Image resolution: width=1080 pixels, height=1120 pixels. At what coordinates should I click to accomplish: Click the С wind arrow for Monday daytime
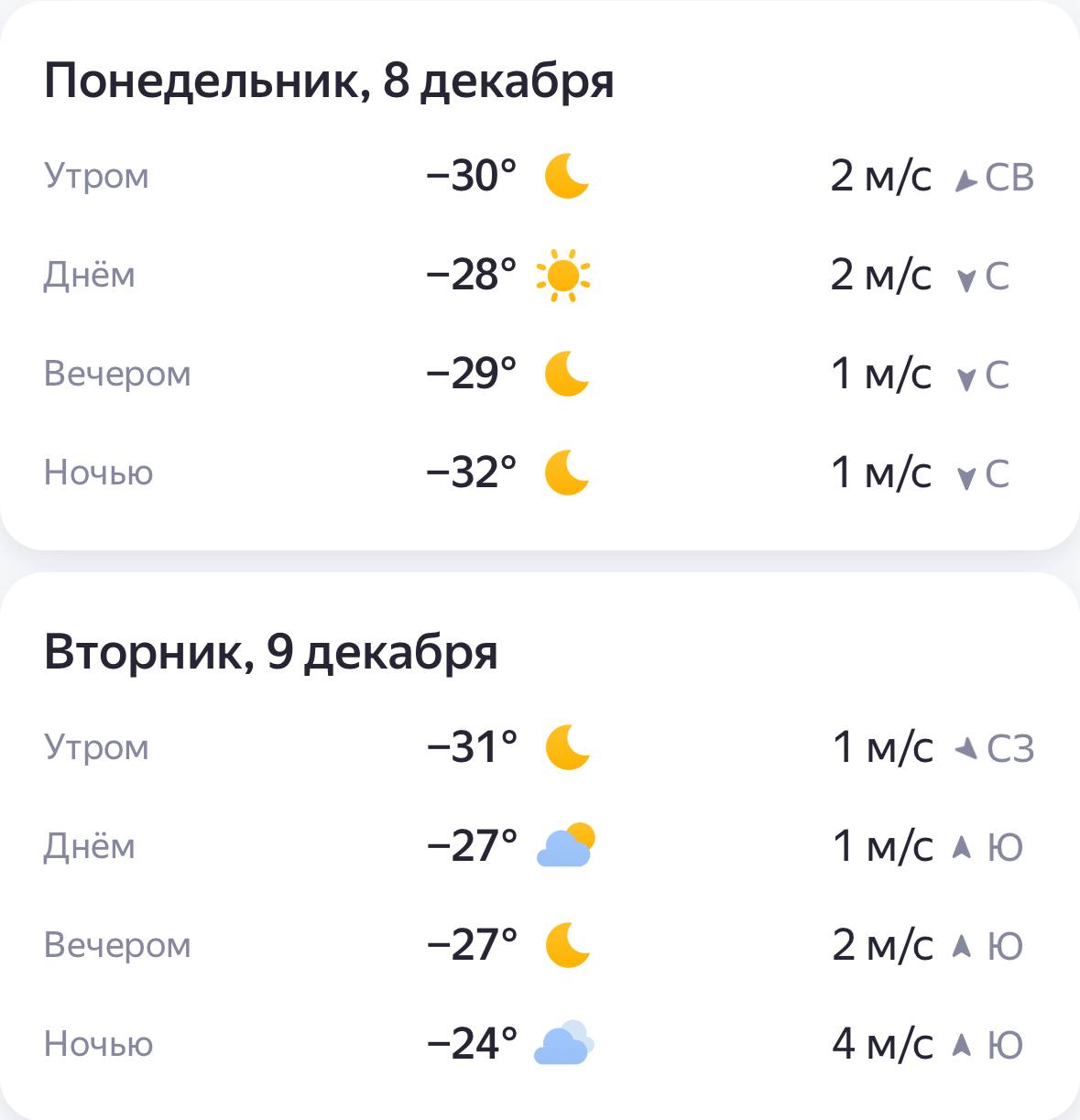(965, 279)
